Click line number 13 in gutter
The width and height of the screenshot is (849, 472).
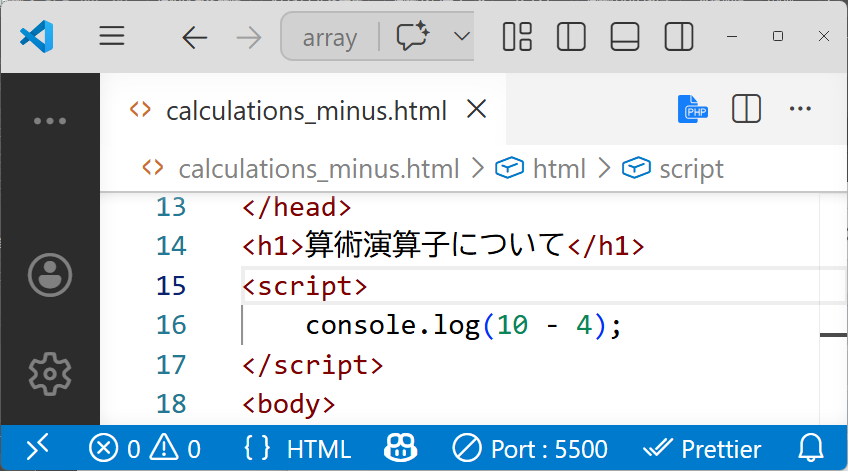[171, 207]
